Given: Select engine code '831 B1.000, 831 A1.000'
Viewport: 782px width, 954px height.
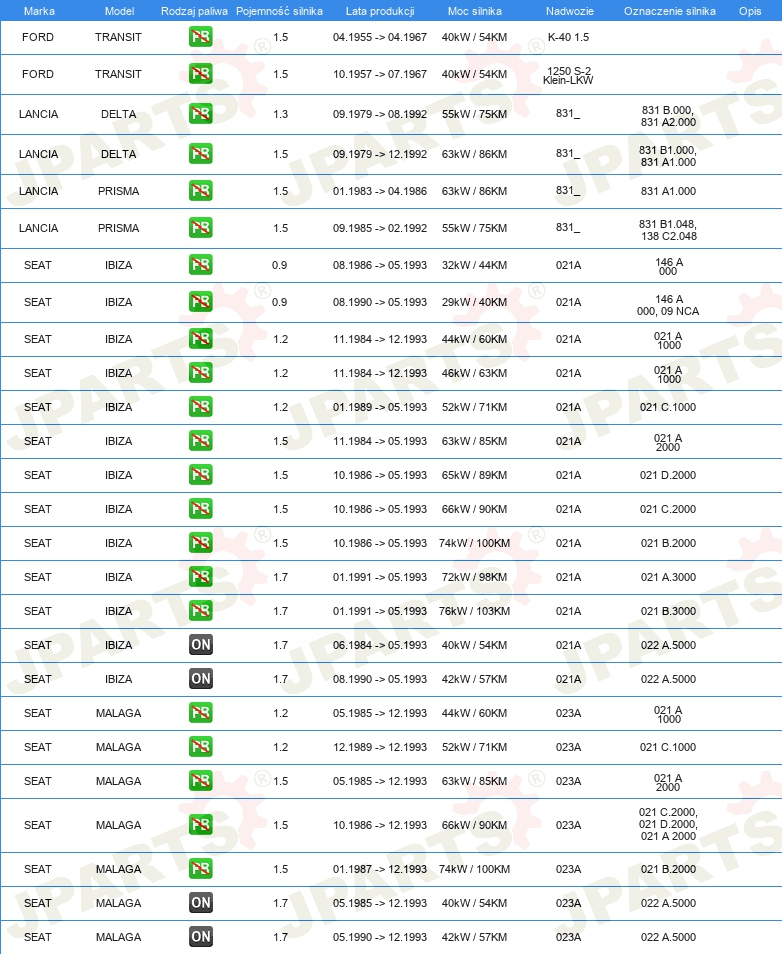Looking at the screenshot, I should click(668, 156).
